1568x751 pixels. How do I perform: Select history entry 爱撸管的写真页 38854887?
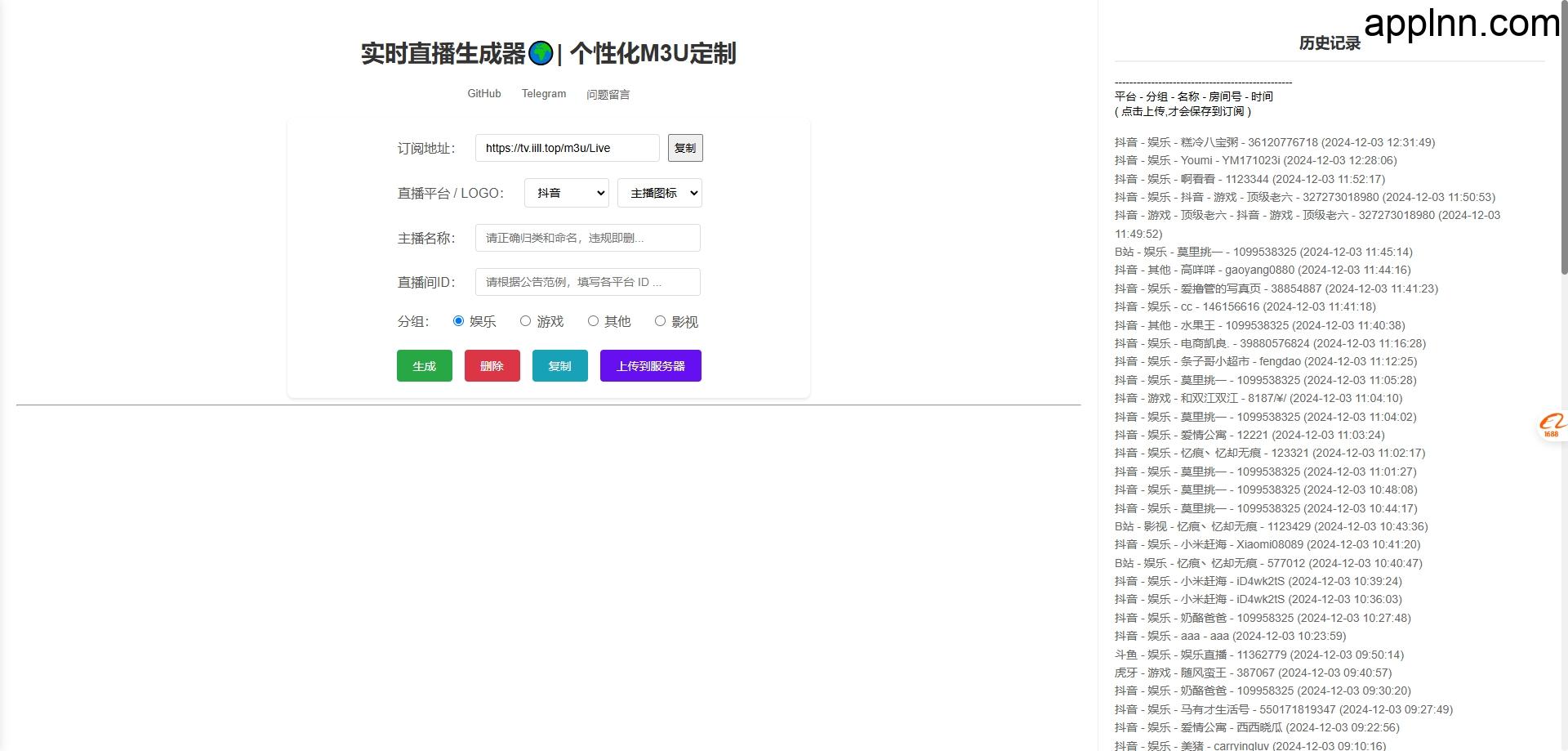coord(1276,288)
